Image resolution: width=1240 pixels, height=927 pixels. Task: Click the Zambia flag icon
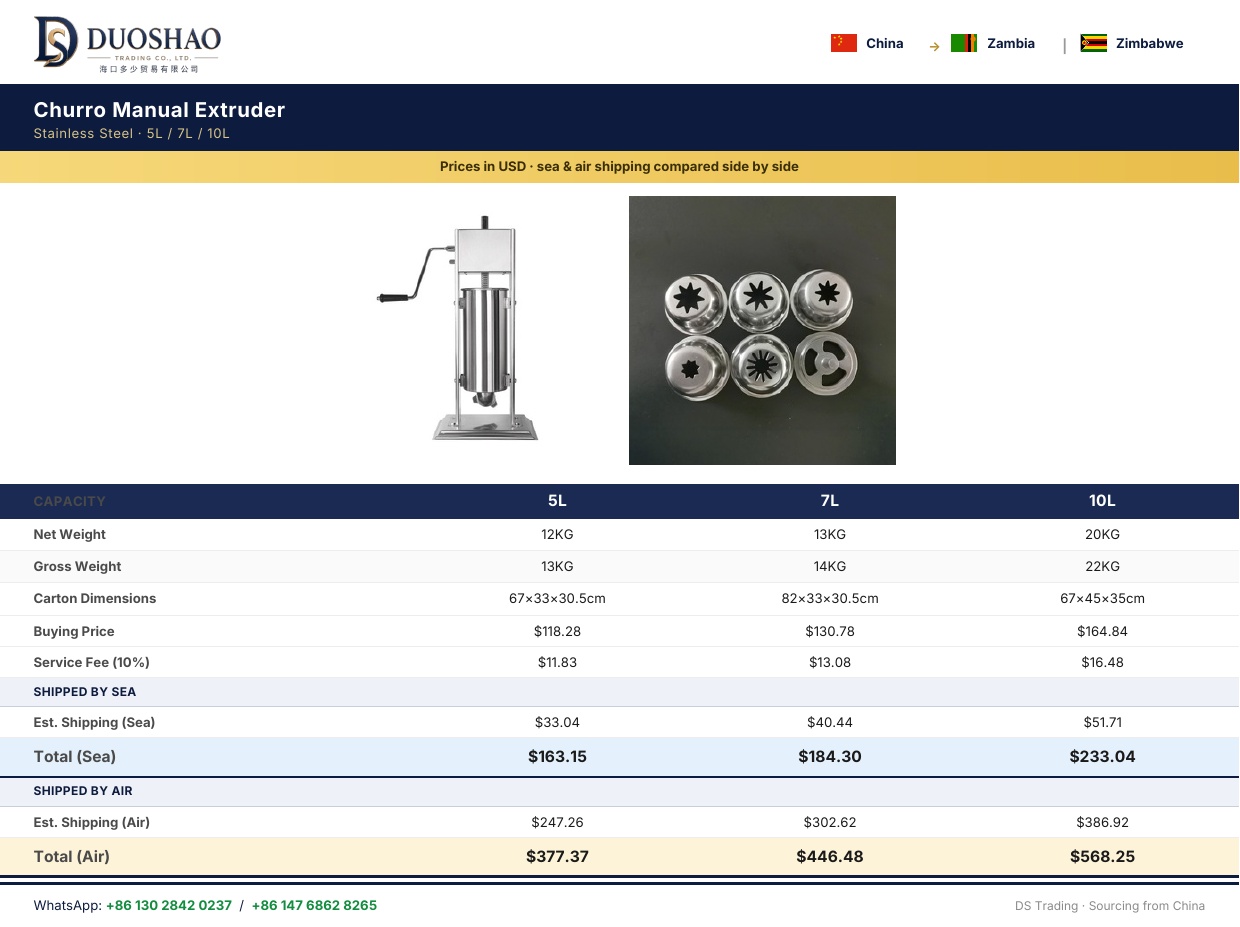[x=964, y=43]
